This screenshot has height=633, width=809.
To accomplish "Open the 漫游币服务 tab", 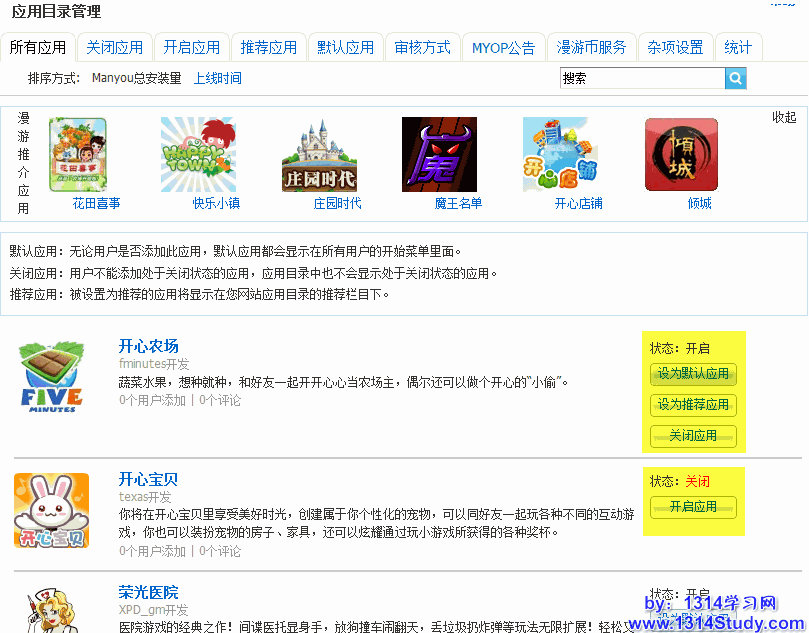I will (x=592, y=47).
